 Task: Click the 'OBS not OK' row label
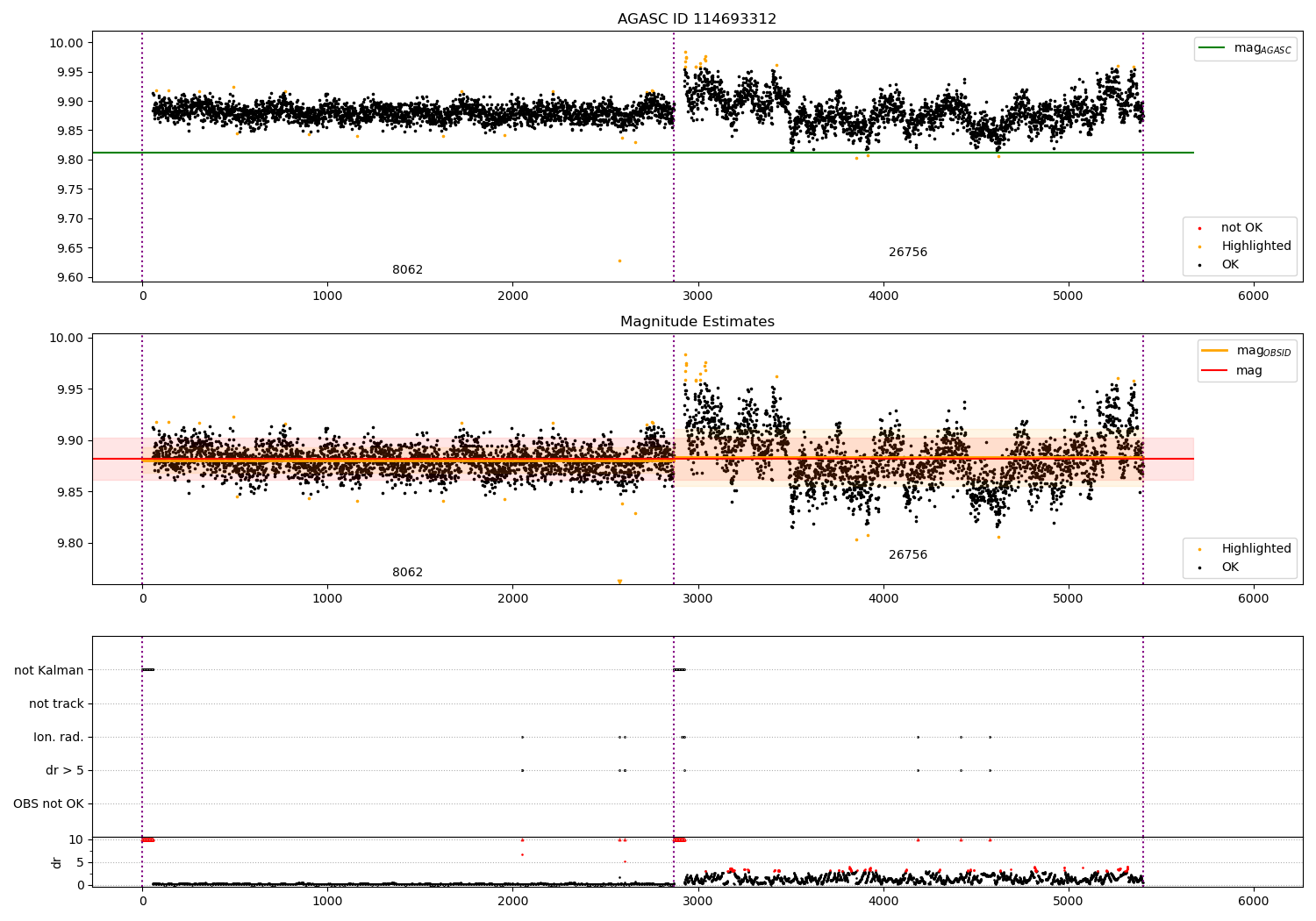click(48, 803)
